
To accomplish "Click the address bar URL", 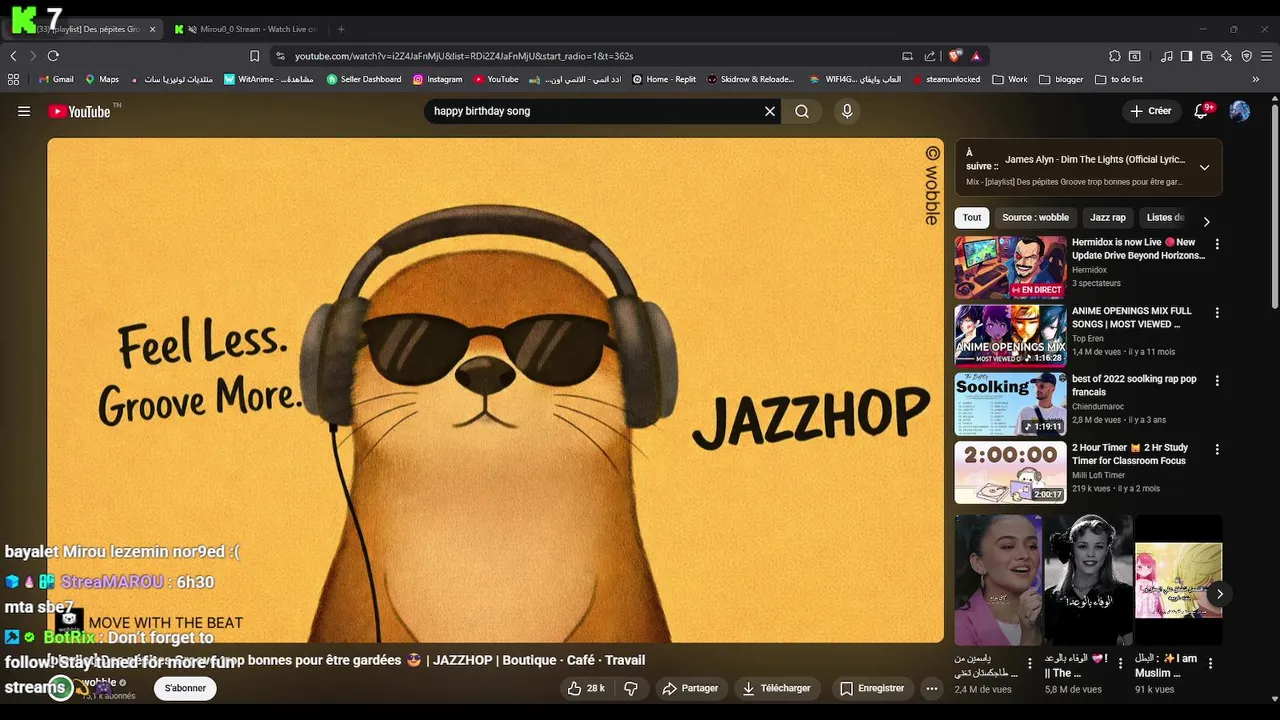I will [464, 56].
